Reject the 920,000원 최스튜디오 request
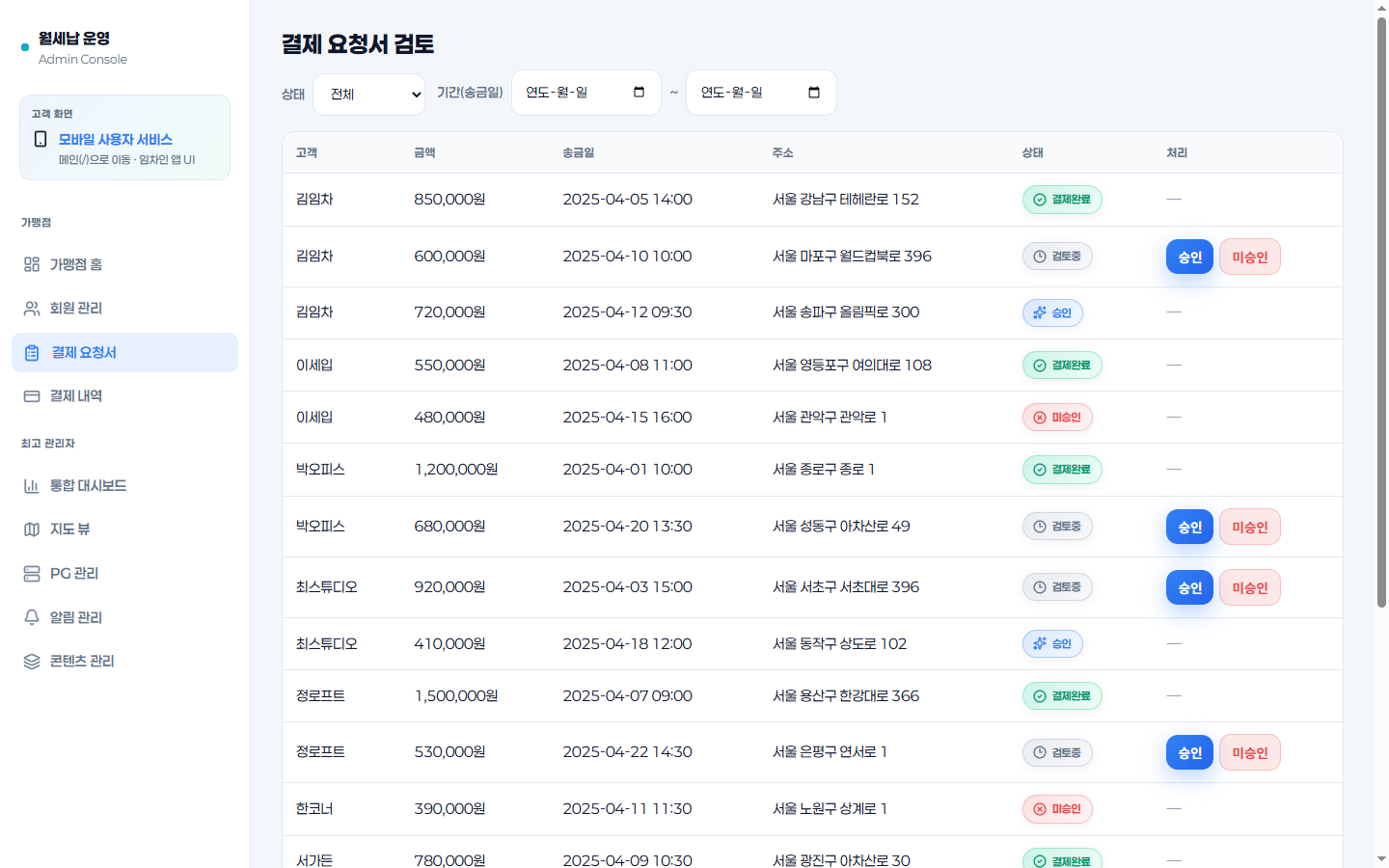This screenshot has height=868, width=1389. (x=1250, y=587)
